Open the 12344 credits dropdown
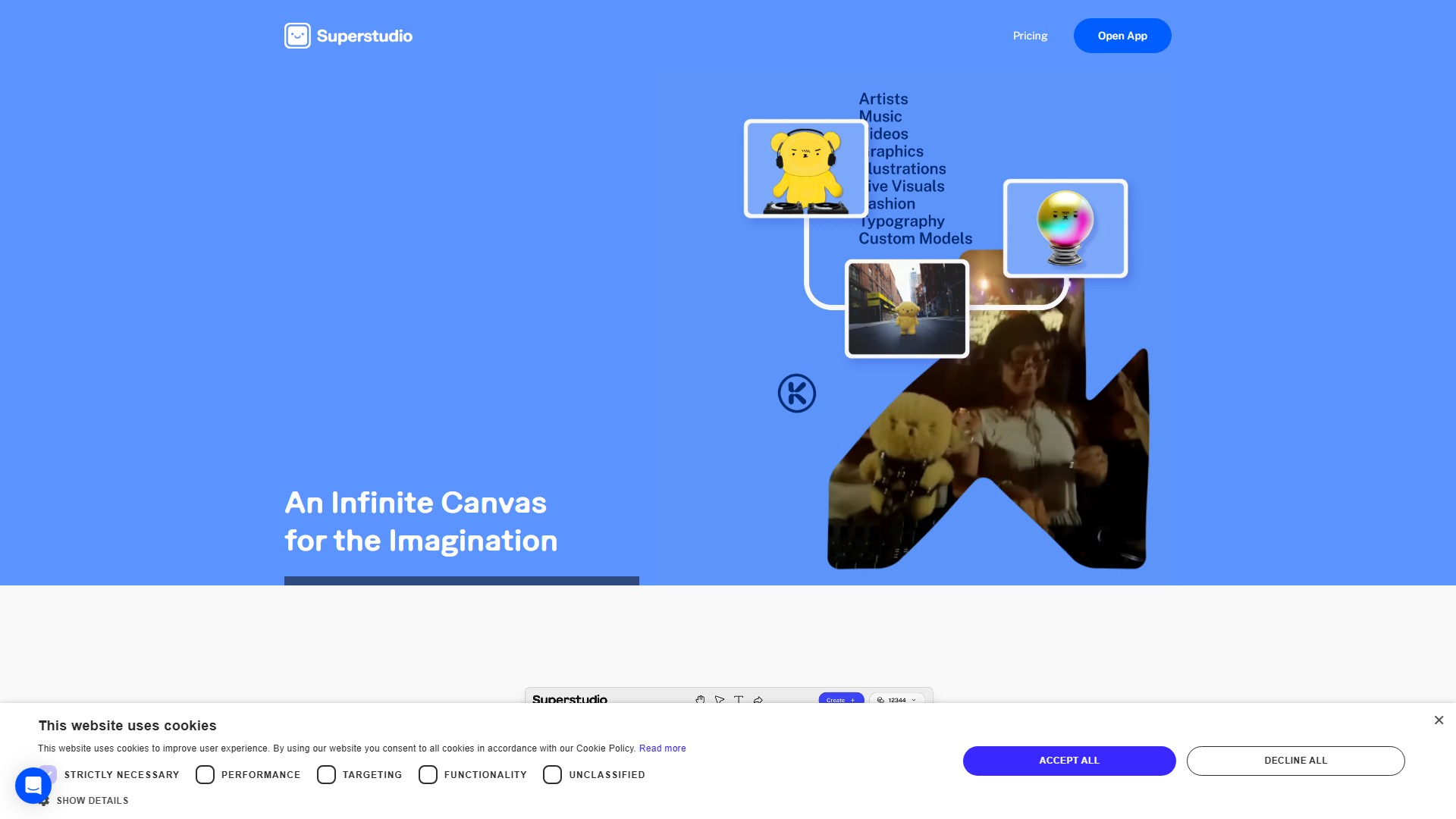Viewport: 1456px width, 819px height. tap(897, 700)
